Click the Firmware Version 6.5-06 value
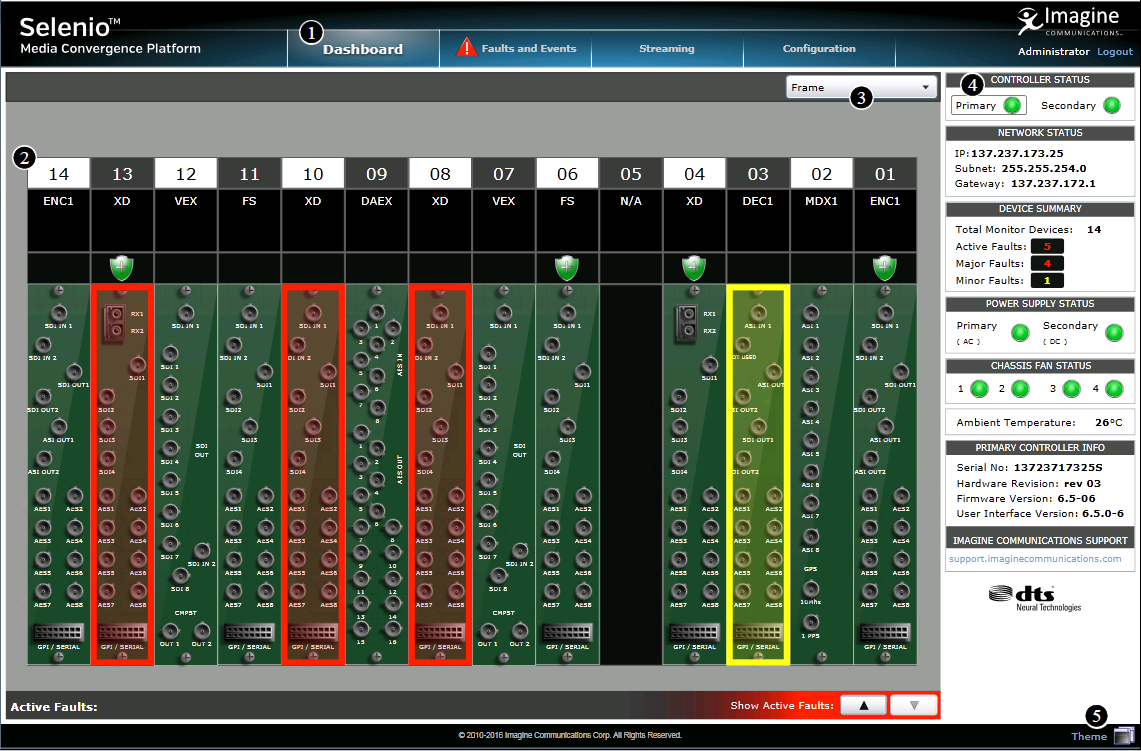The width and height of the screenshot is (1141, 751). point(1075,498)
